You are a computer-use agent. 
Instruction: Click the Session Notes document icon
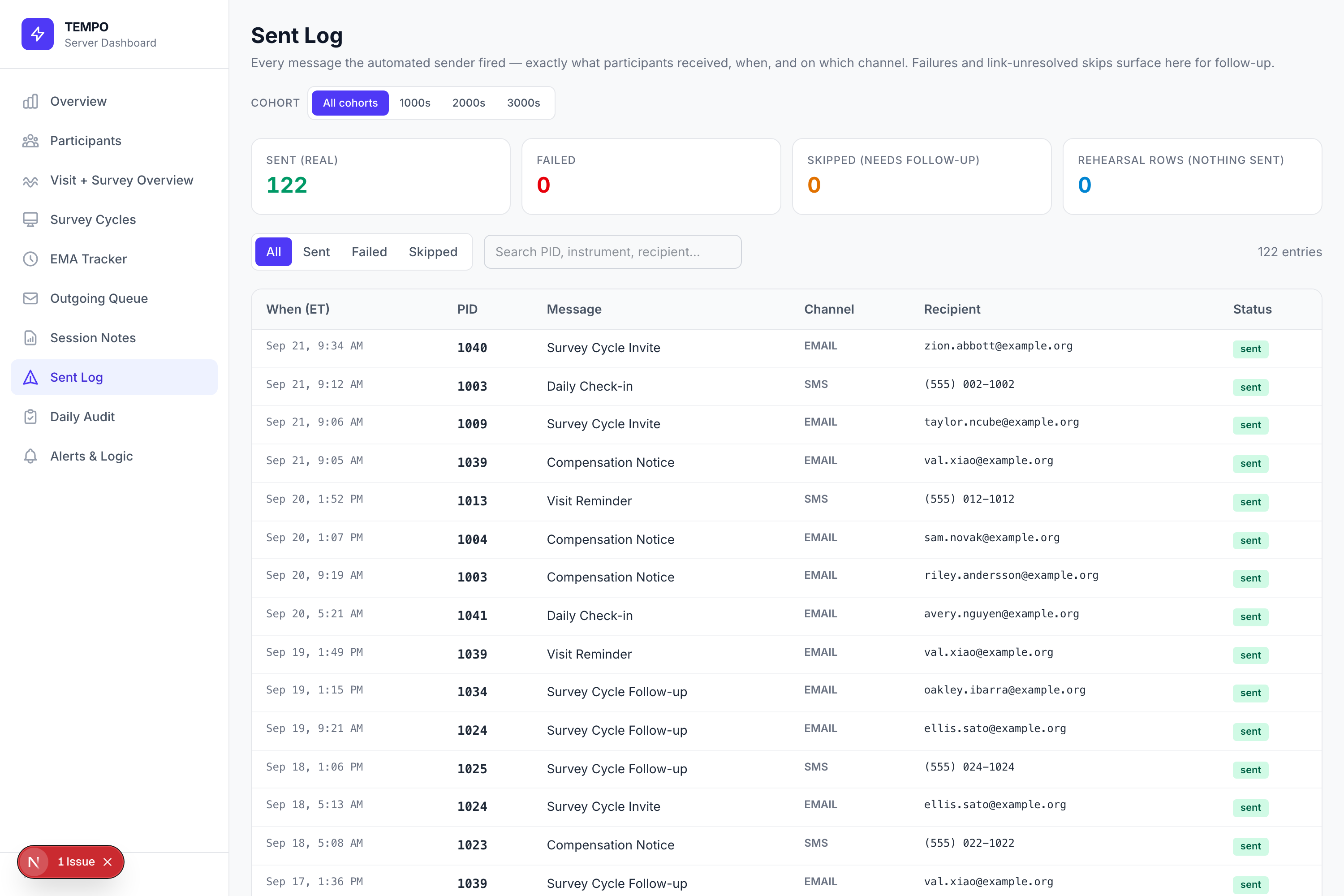[30, 338]
